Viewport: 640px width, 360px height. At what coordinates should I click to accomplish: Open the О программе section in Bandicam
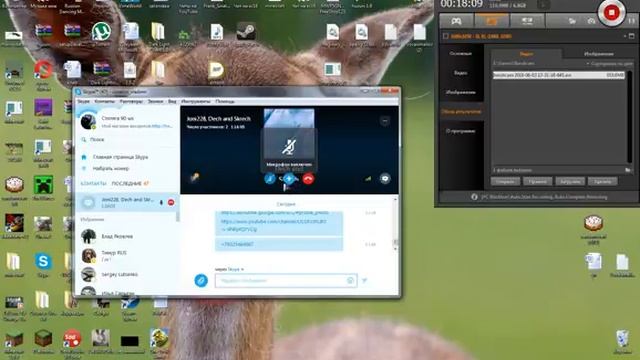(461, 131)
